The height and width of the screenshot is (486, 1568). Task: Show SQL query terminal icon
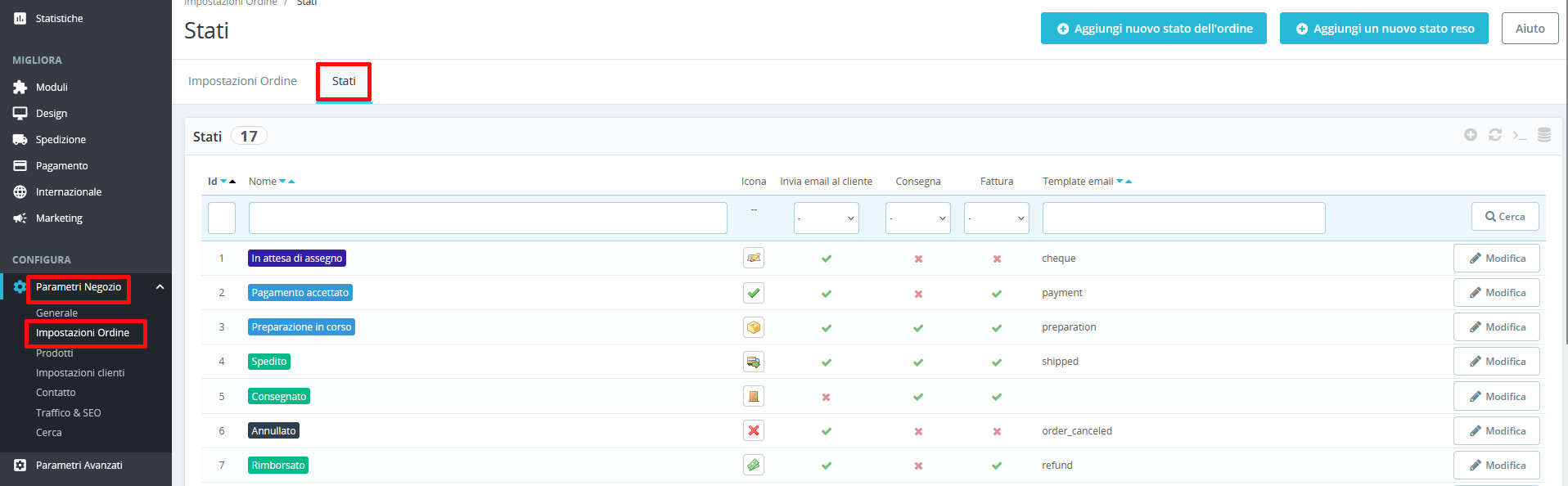pyautogui.click(x=1520, y=135)
